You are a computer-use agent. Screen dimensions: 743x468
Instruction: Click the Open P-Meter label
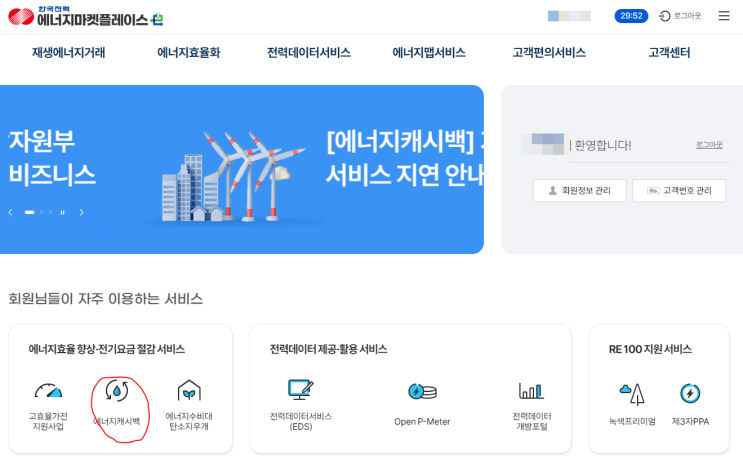click(x=422, y=422)
